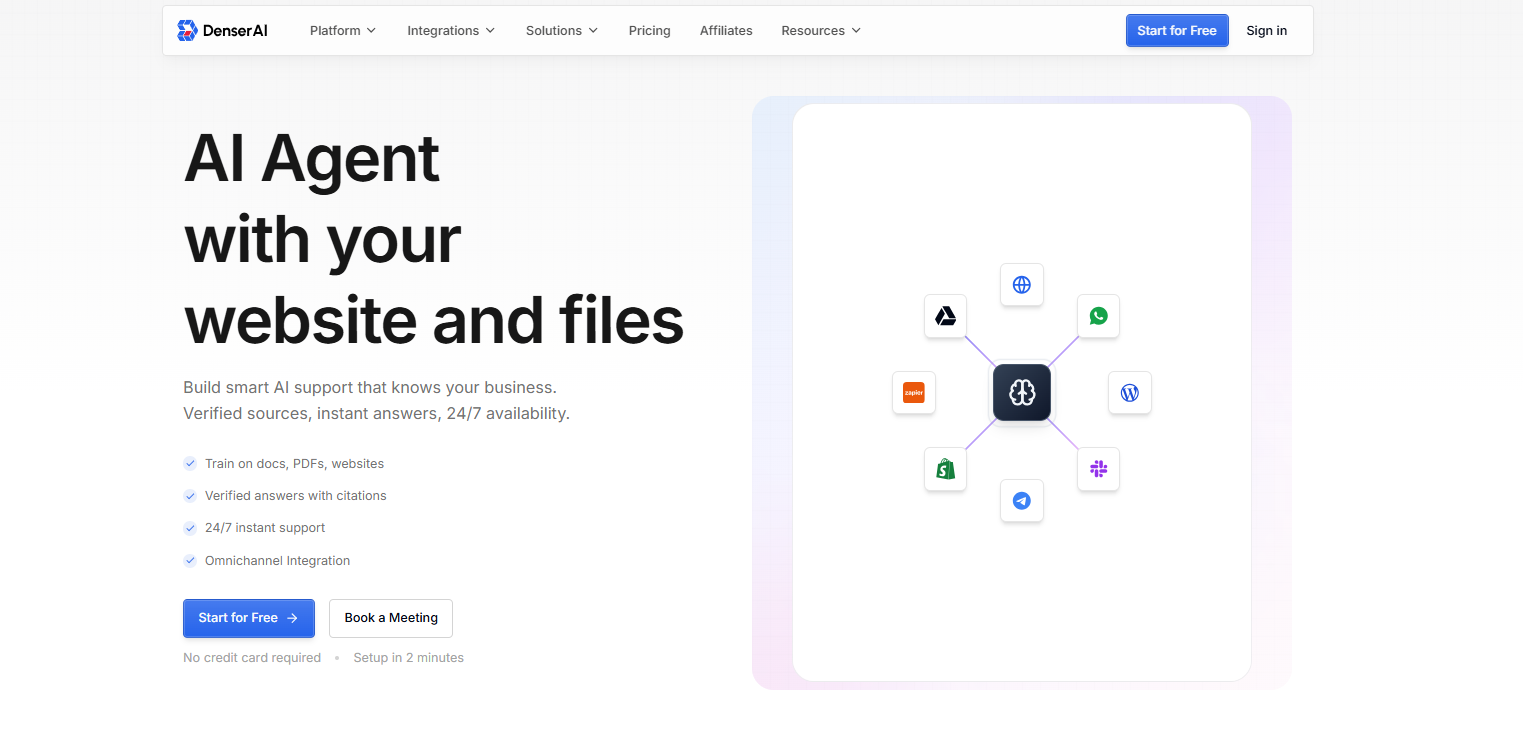Viewport: 1523px width, 752px height.
Task: Click the central AI brain icon
Action: (1021, 392)
